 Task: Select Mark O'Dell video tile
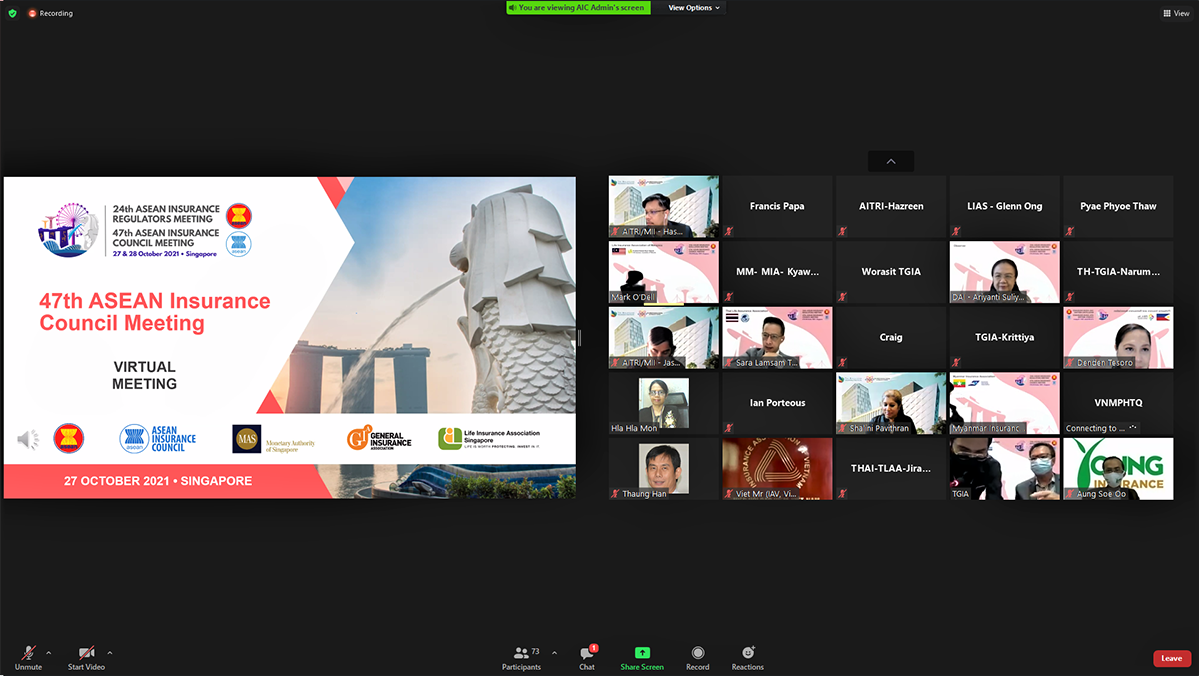point(664,272)
